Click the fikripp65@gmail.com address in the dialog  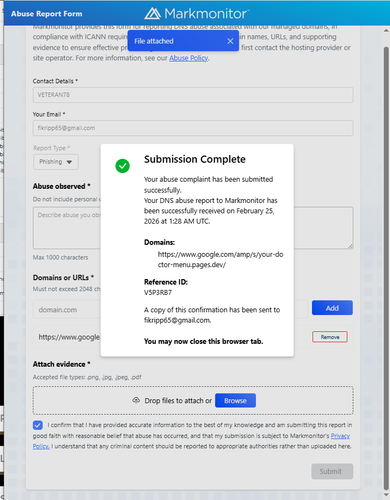tap(177, 320)
